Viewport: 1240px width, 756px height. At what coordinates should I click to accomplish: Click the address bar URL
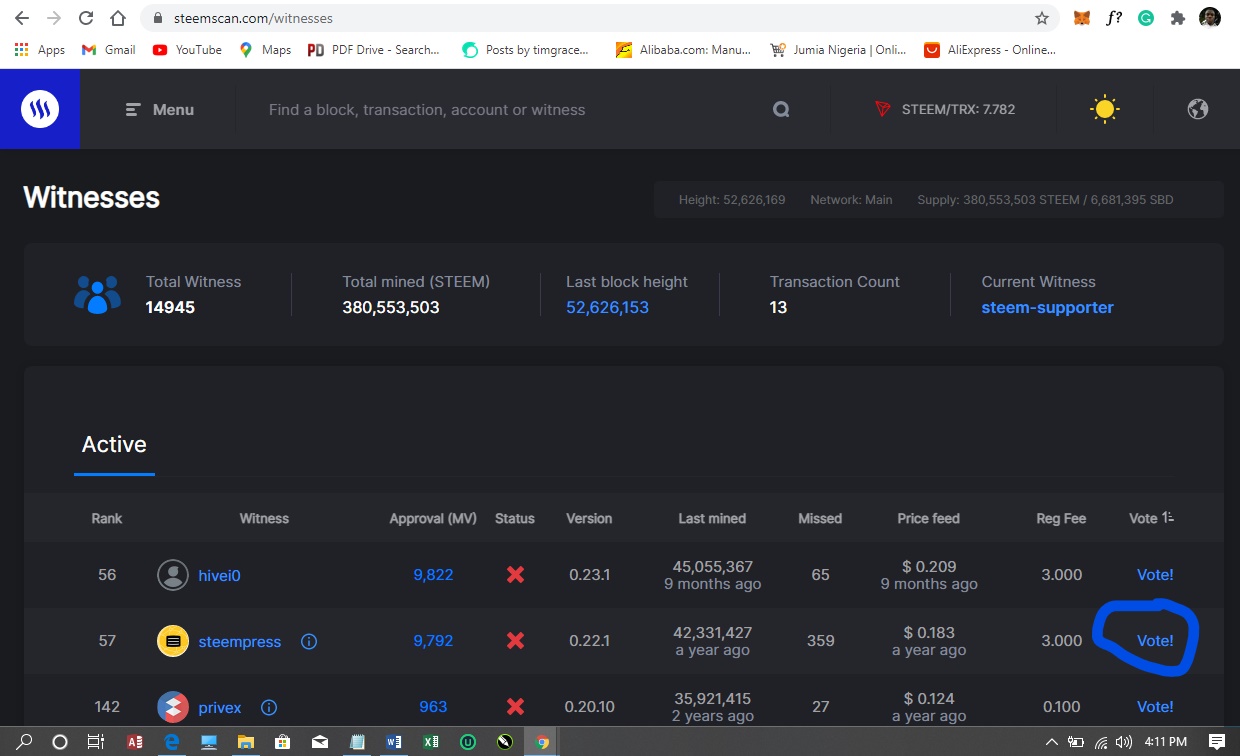pos(251,18)
